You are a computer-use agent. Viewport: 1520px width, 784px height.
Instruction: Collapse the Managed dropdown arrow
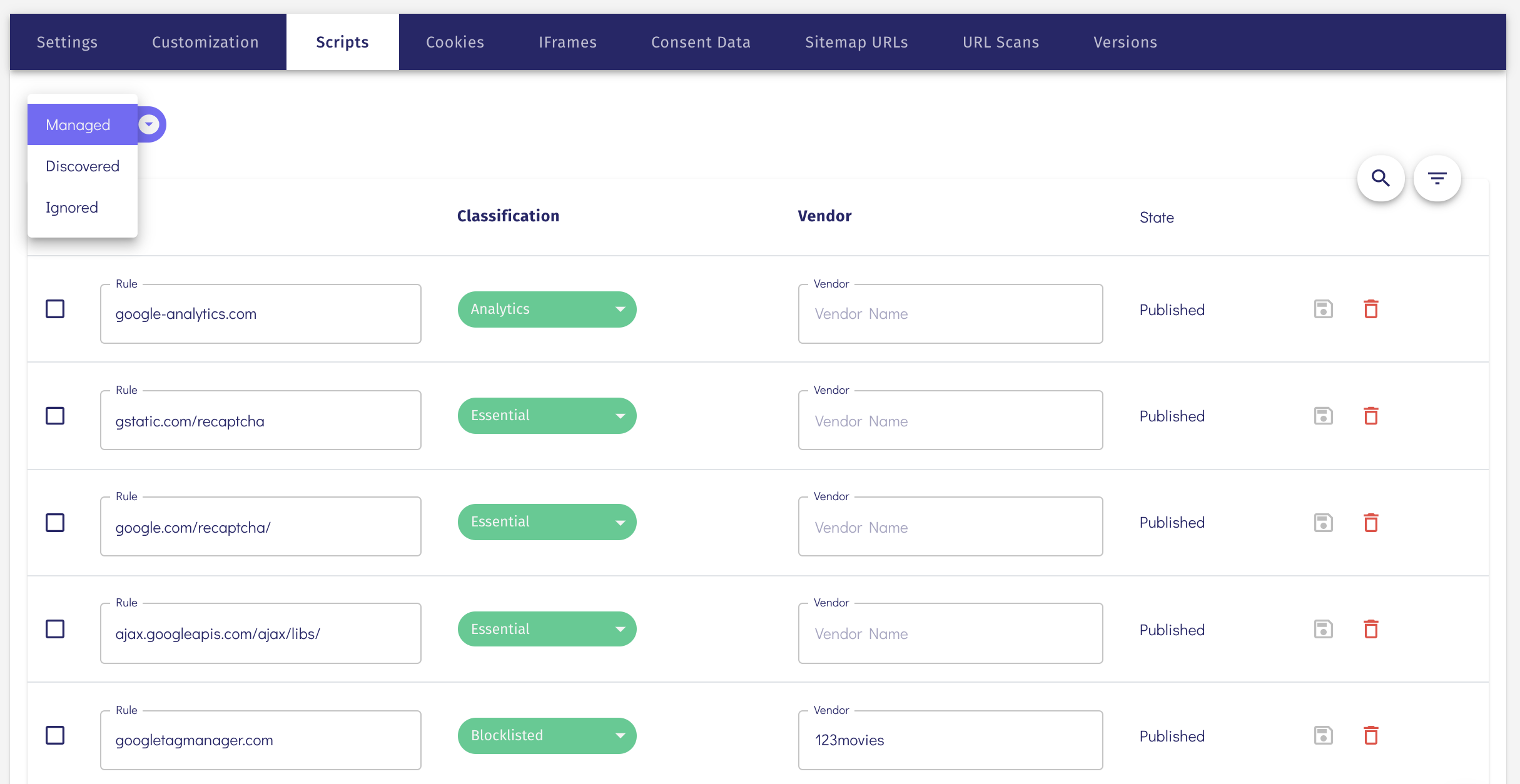(149, 124)
